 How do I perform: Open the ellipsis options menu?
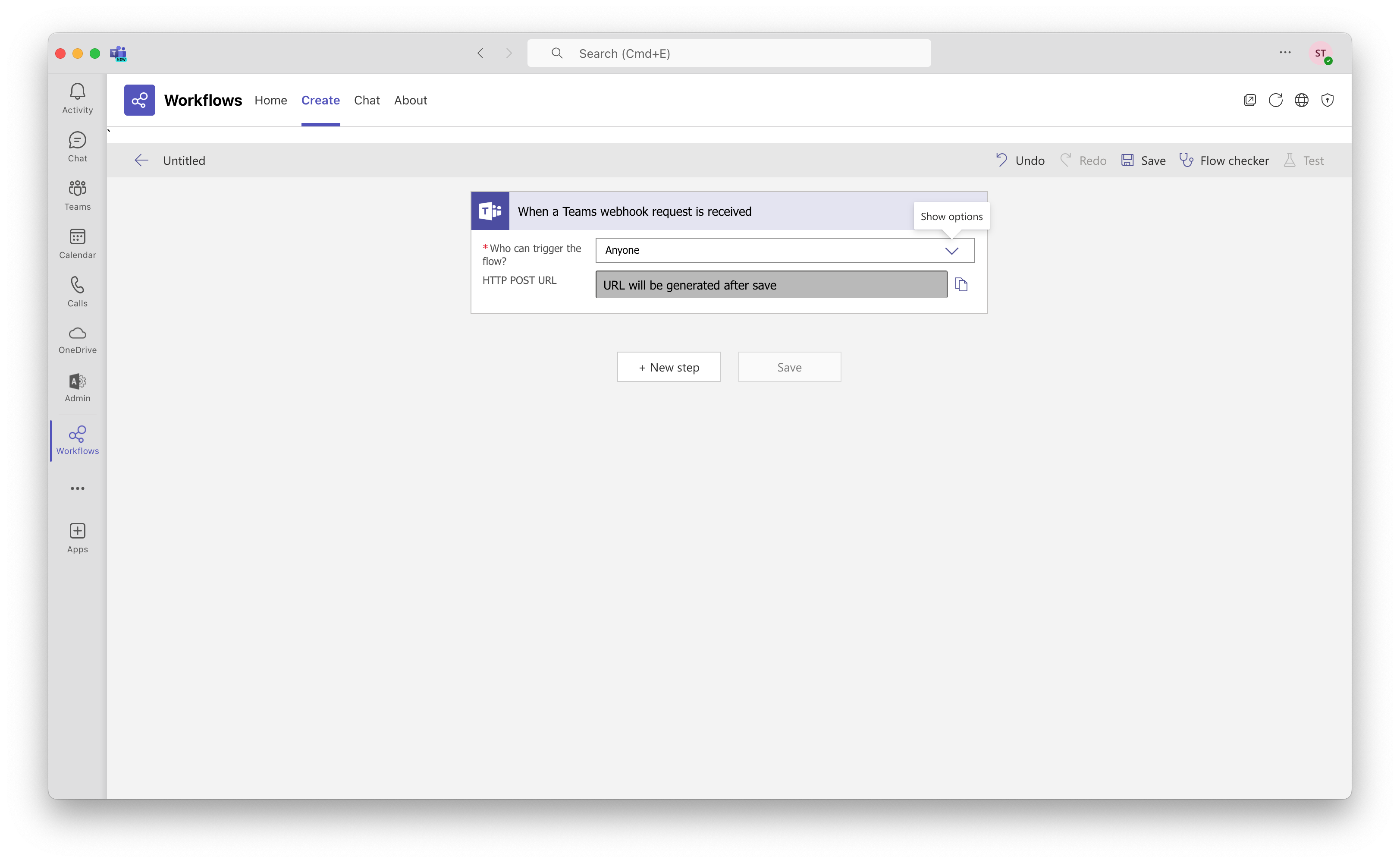[1285, 53]
